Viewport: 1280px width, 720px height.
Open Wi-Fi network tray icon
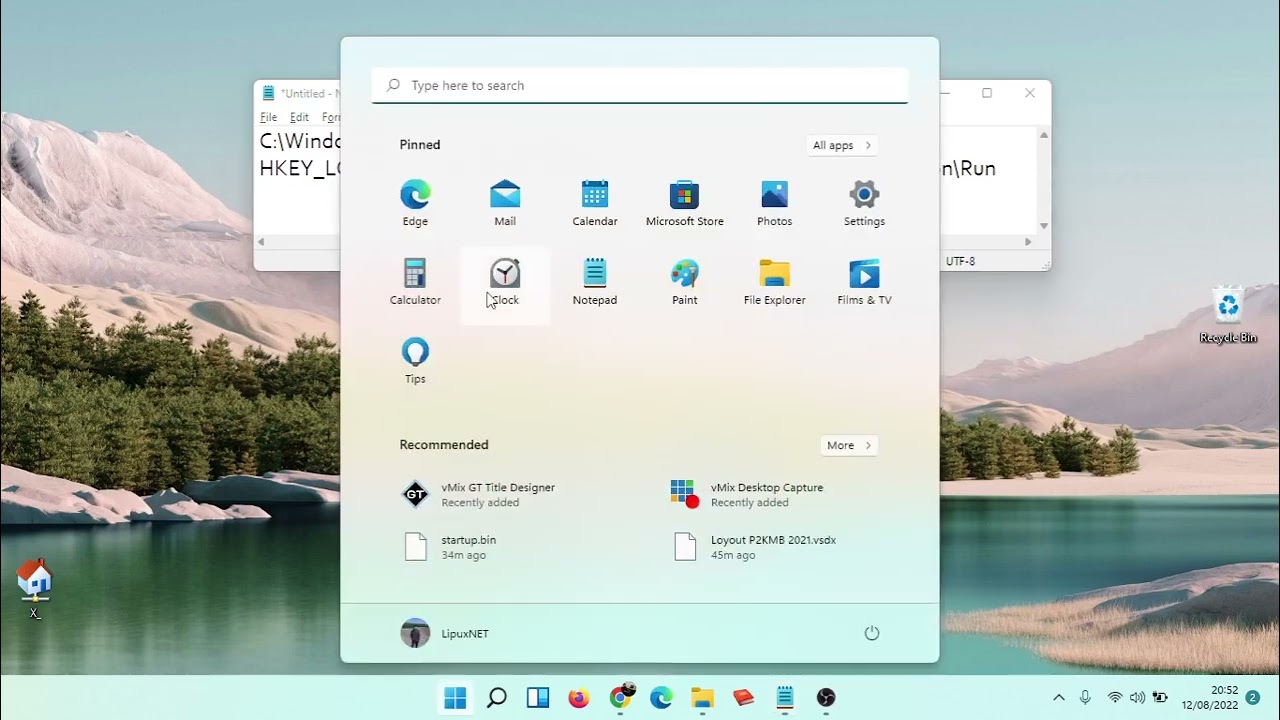tap(1115, 698)
